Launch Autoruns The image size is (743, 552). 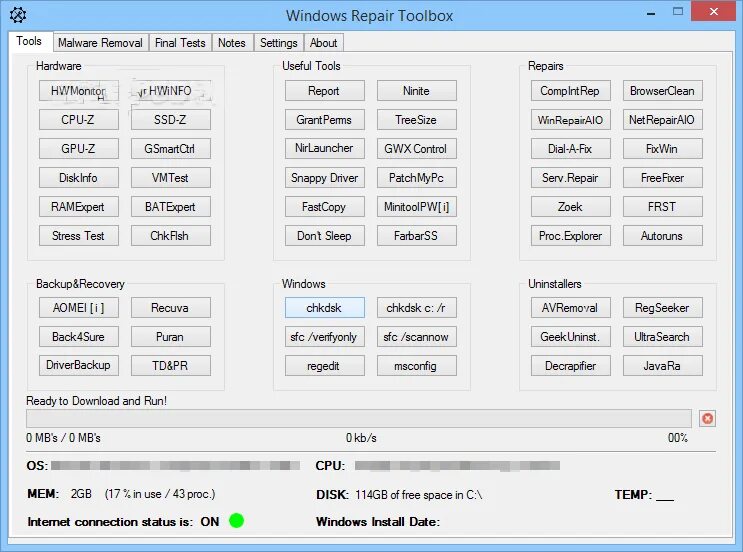(x=662, y=235)
